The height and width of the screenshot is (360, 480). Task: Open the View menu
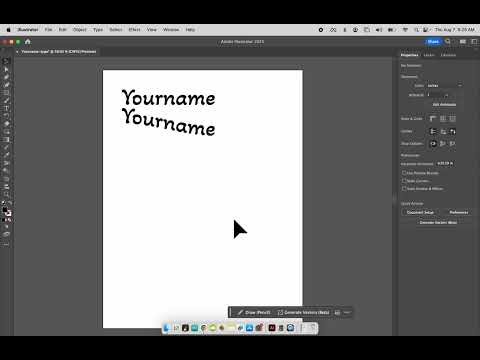152,30
